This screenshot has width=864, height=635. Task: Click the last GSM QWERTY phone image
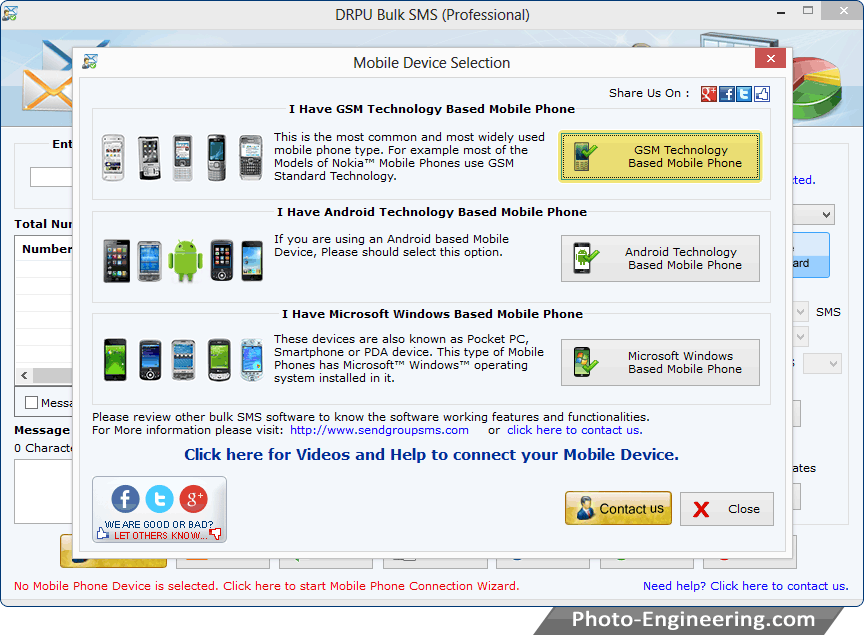(x=251, y=158)
